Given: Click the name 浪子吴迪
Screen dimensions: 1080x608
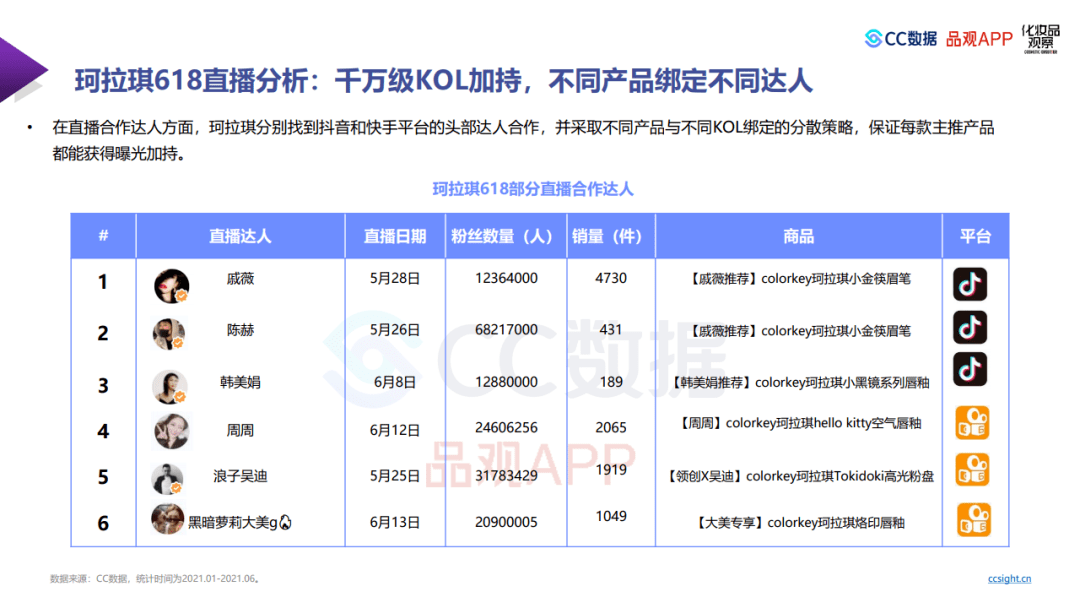Looking at the screenshot, I should [x=240, y=476].
